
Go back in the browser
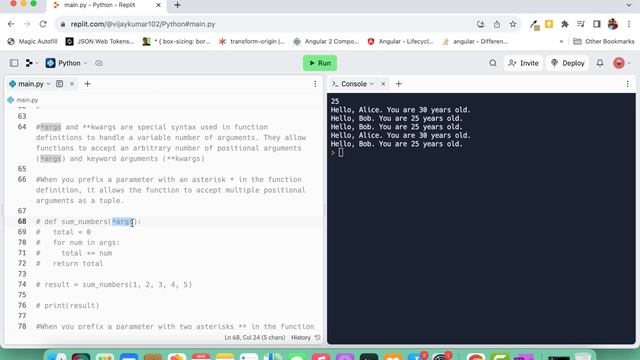point(11,24)
